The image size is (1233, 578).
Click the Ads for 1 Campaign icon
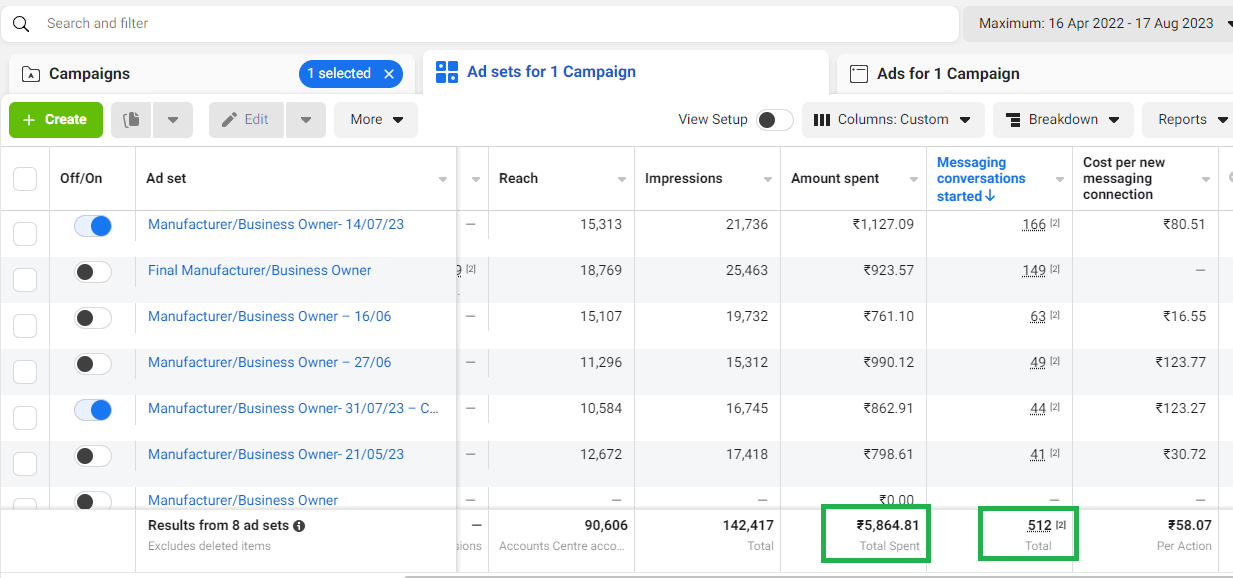[x=858, y=74]
